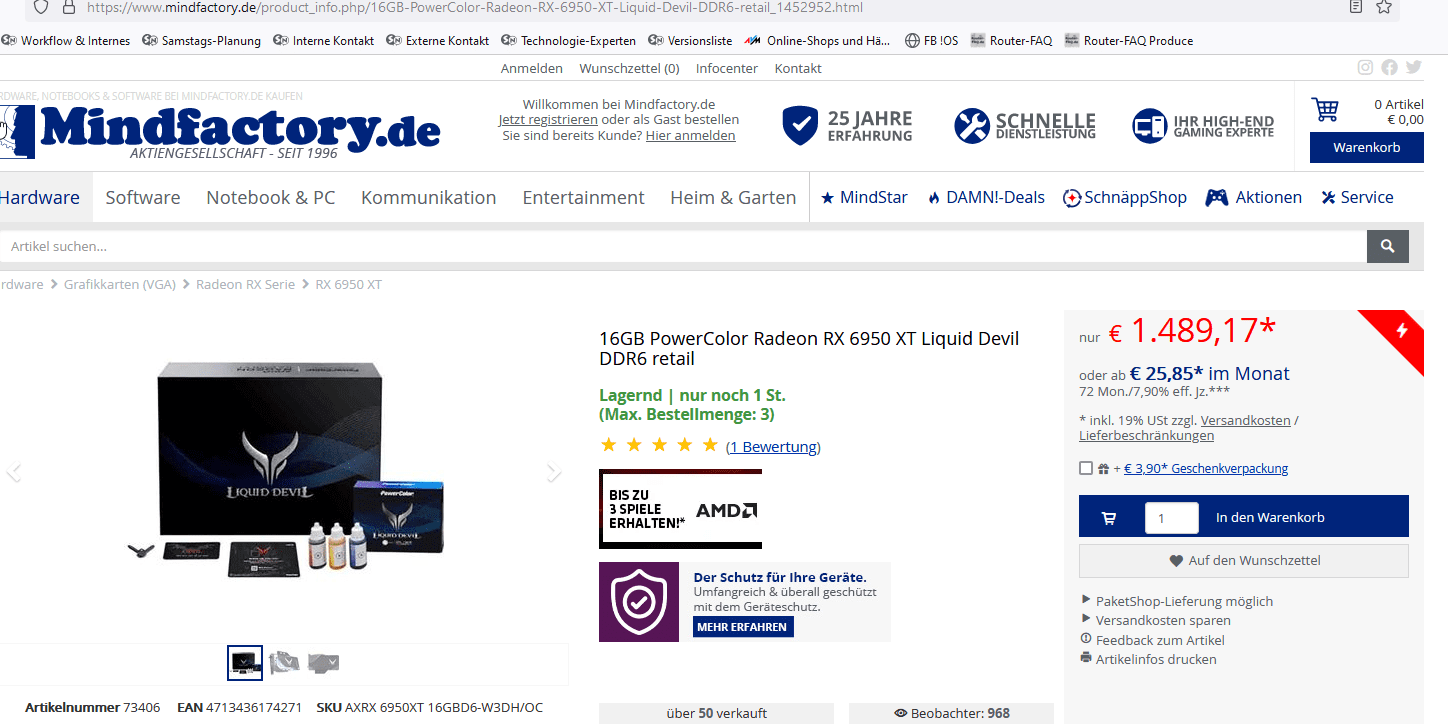1448x724 pixels.
Task: Open the Heim & Garten tab
Action: point(733,197)
